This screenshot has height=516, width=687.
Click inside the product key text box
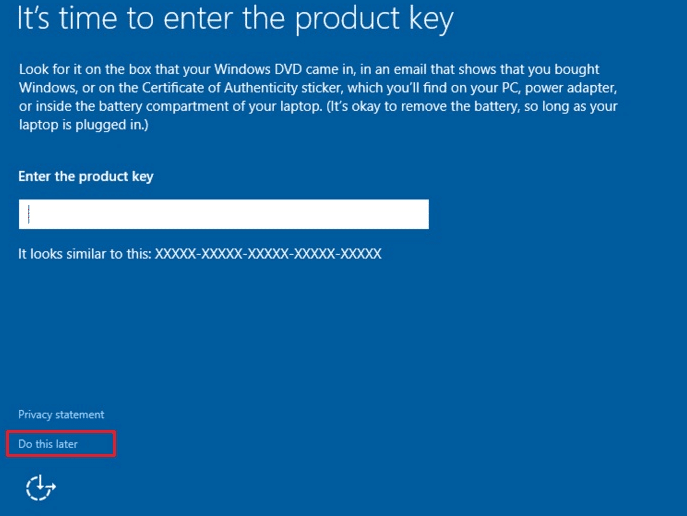click(x=223, y=214)
